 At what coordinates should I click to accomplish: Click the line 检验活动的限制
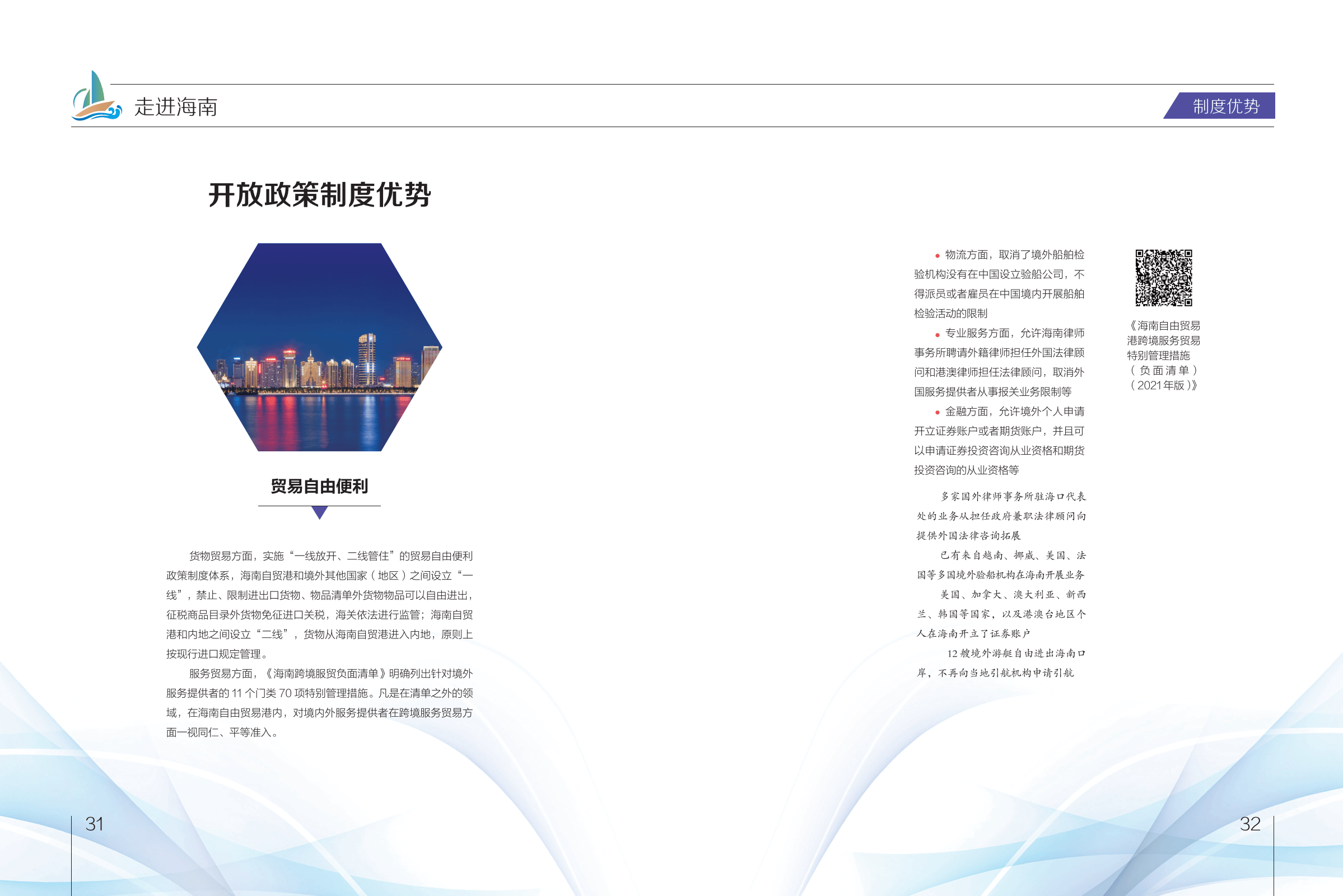950,313
